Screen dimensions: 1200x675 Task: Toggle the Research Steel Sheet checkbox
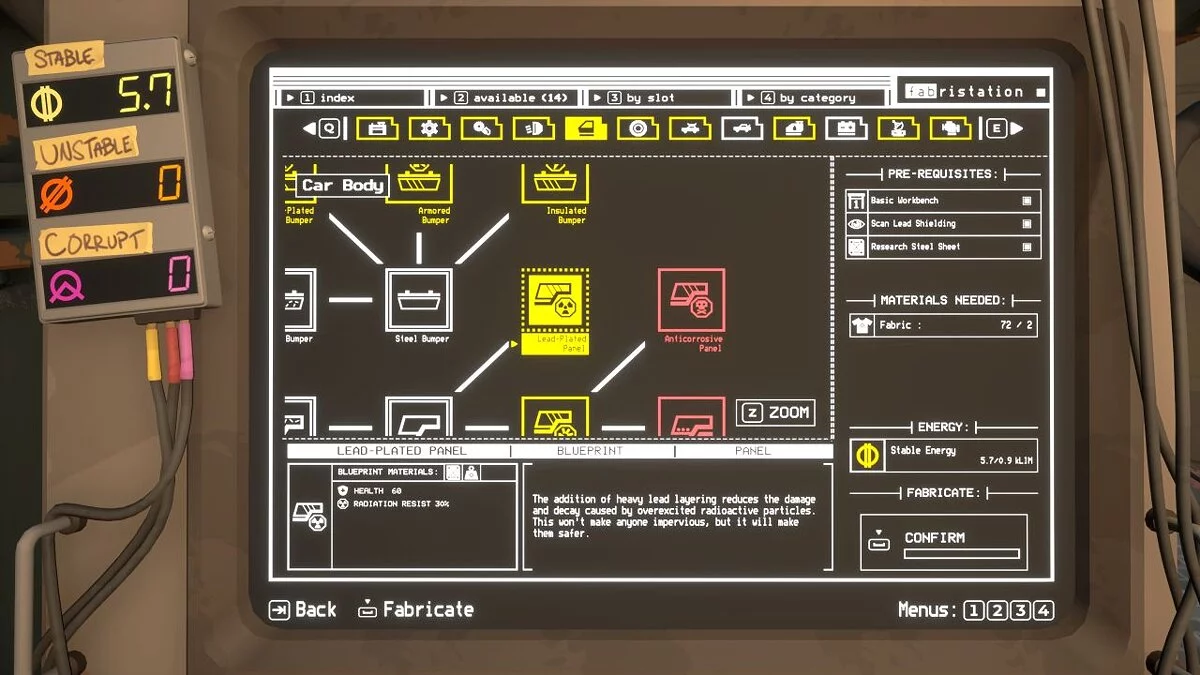[x=1026, y=247]
